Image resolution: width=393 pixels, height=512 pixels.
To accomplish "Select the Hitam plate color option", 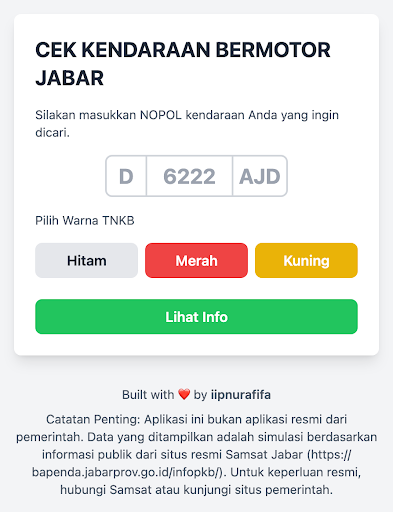I will coord(87,260).
